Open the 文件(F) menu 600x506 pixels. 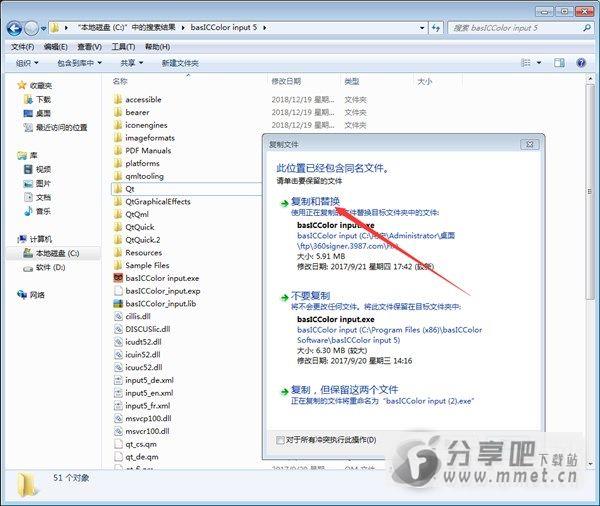[x=22, y=47]
